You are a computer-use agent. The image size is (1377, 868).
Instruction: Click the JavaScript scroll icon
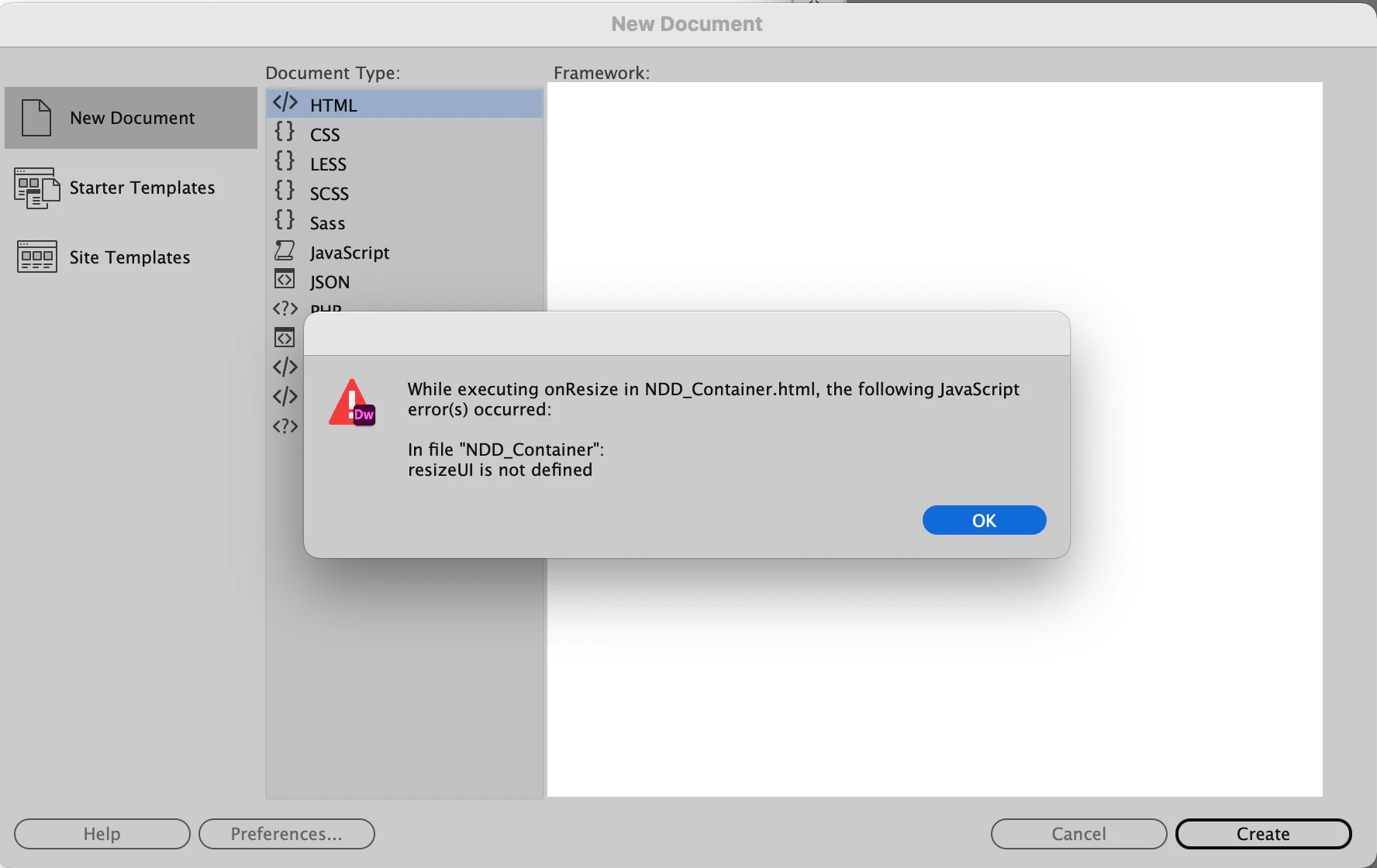coord(285,250)
